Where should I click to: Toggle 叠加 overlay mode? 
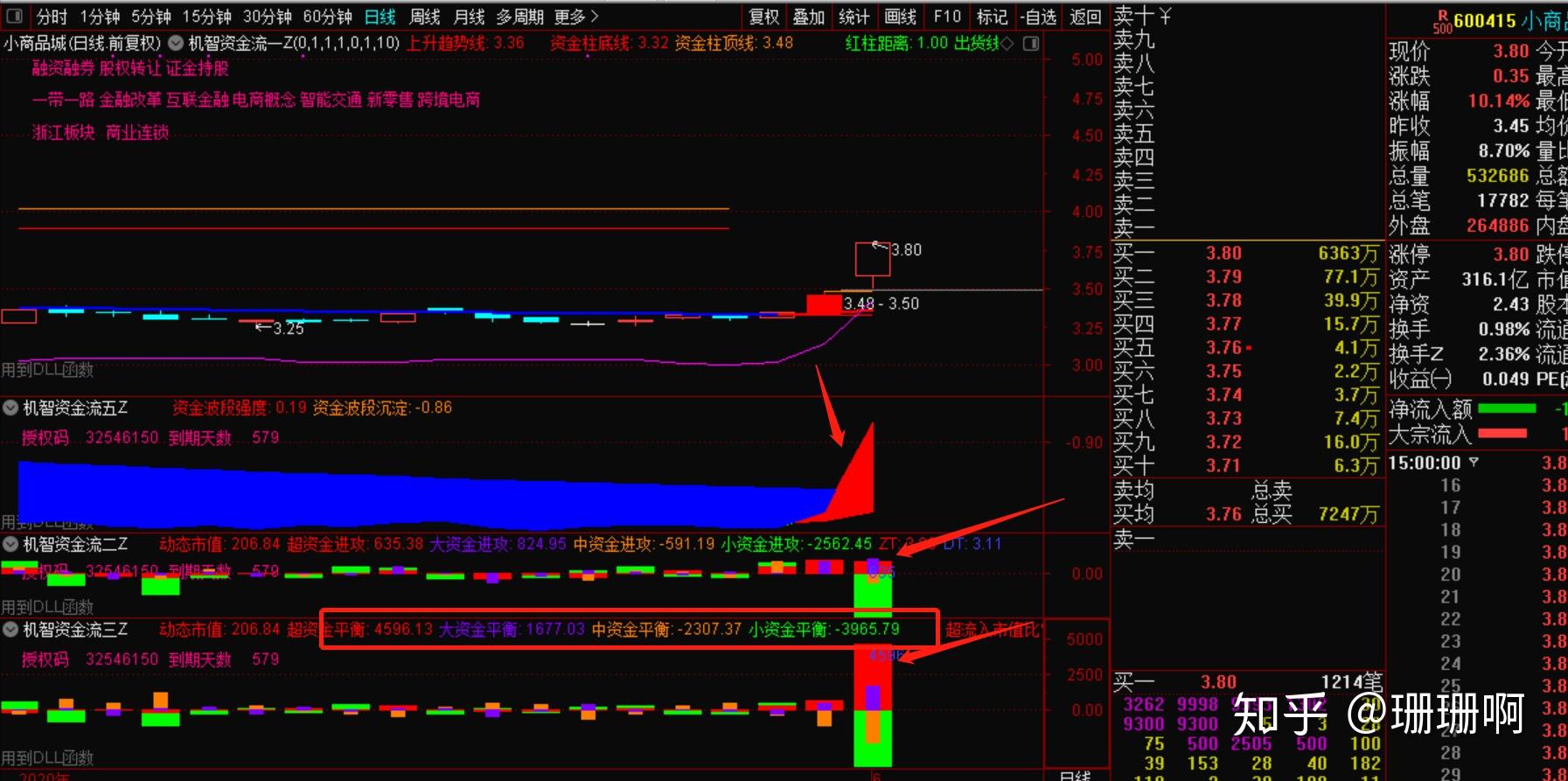pos(808,17)
